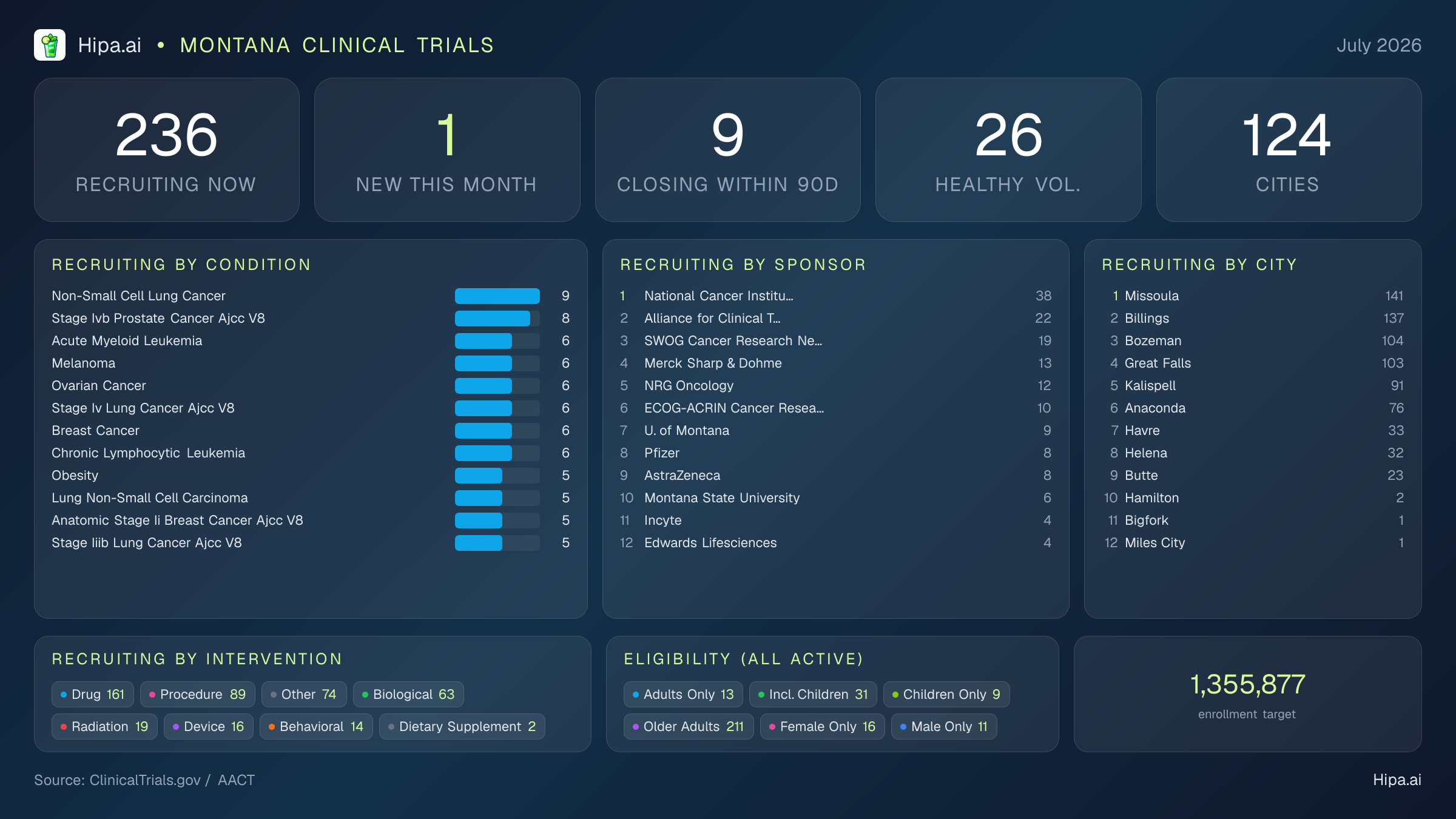Viewport: 1456px width, 819px height.
Task: Select Bigfork city row
Action: coord(1253,521)
